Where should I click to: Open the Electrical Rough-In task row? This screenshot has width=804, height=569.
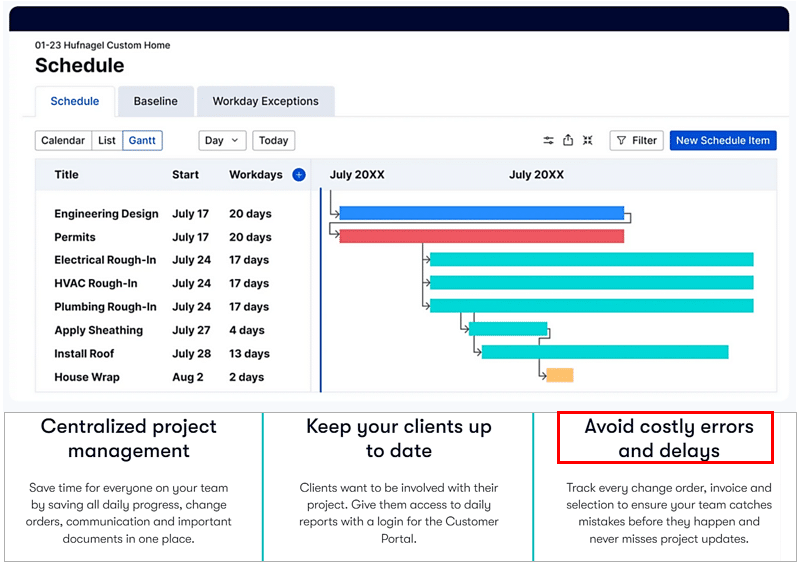click(105, 260)
